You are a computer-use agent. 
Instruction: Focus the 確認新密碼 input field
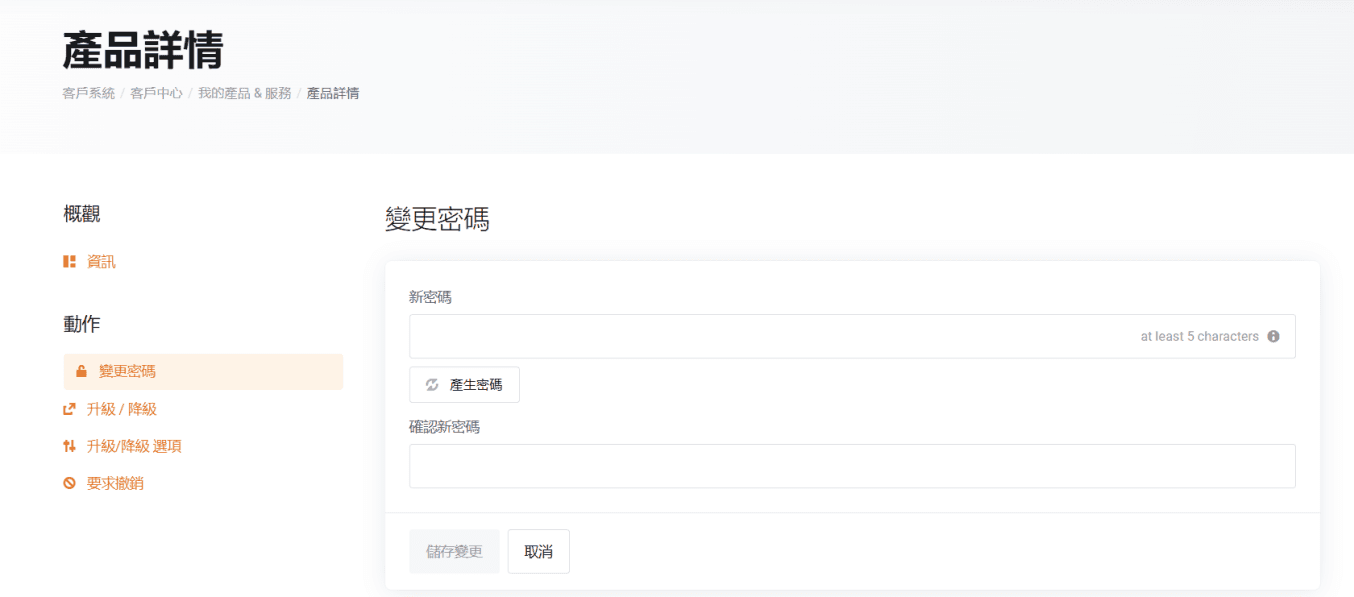click(x=851, y=466)
